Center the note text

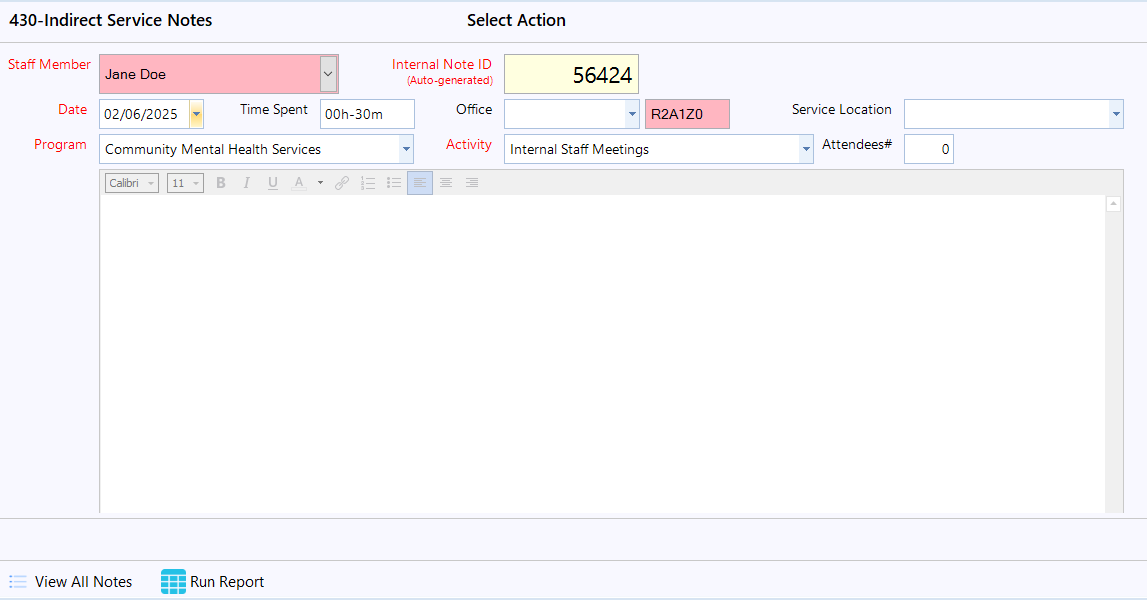pyautogui.click(x=446, y=183)
